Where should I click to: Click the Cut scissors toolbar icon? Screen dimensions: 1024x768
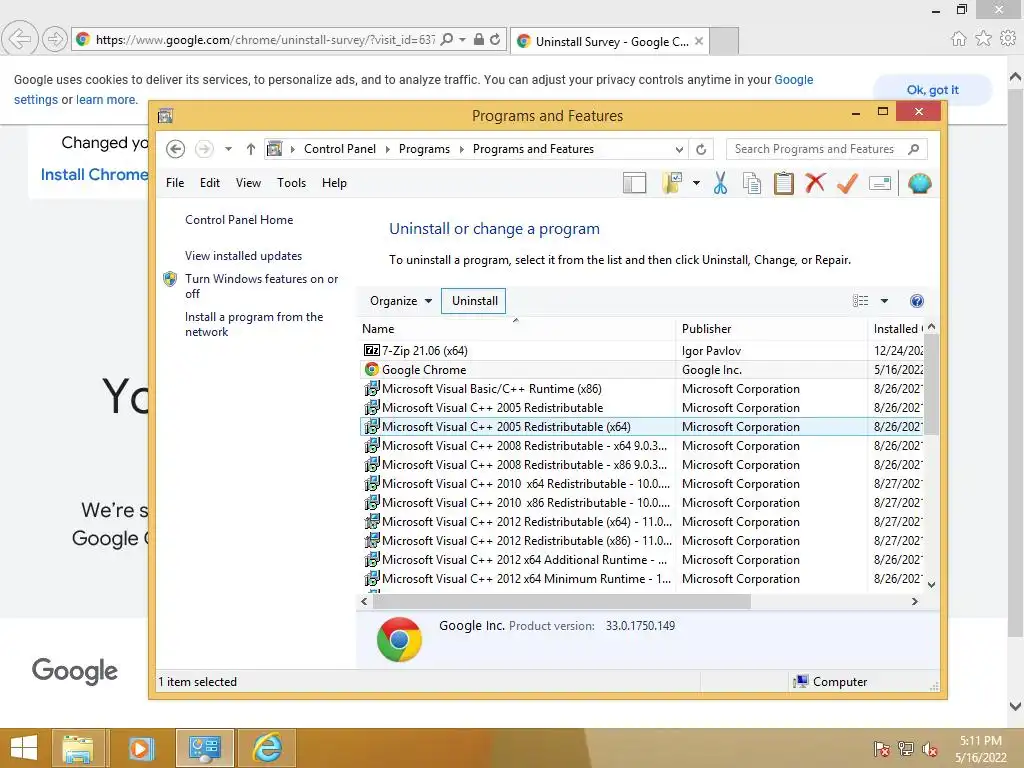720,184
